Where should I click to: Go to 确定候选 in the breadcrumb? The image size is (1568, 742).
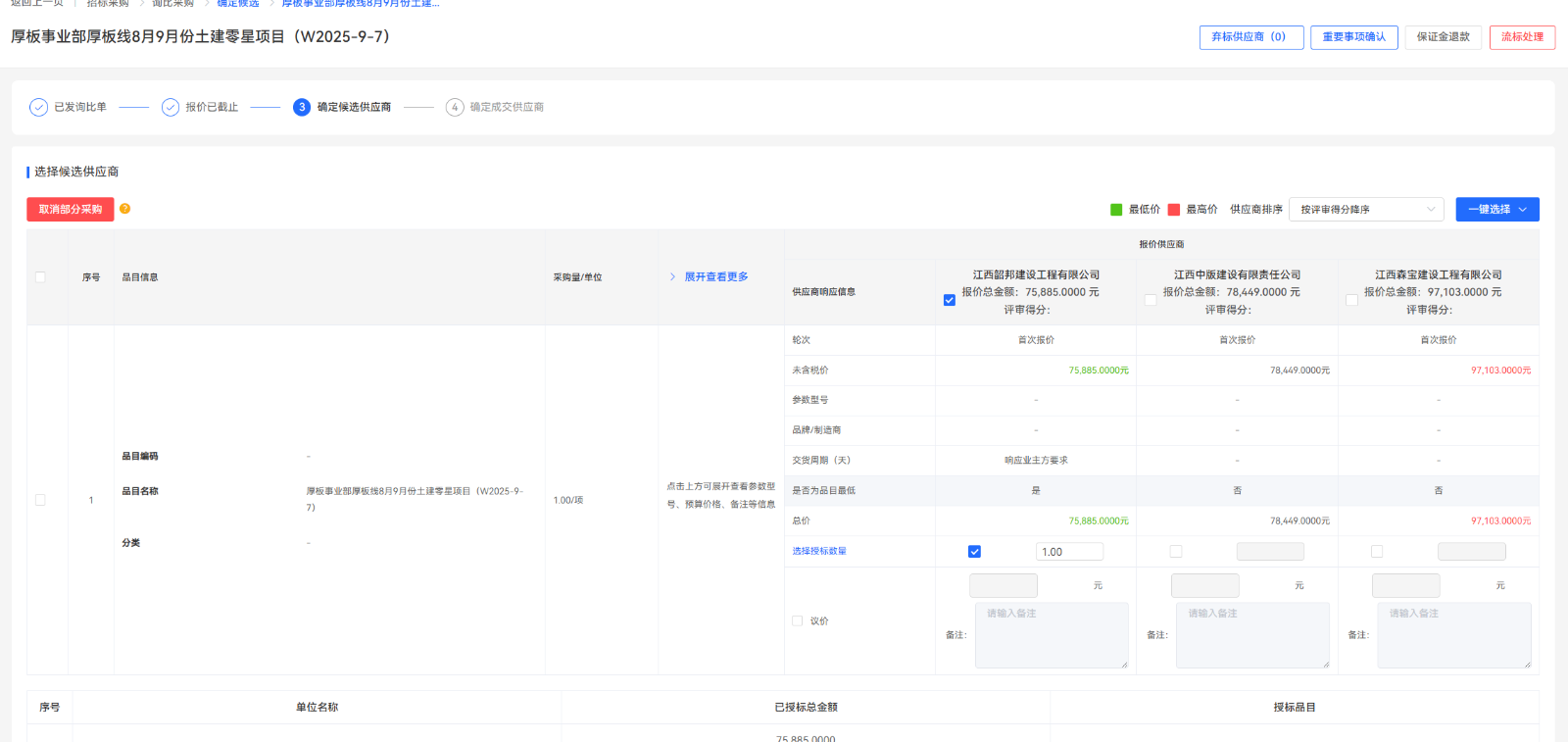pos(238,4)
